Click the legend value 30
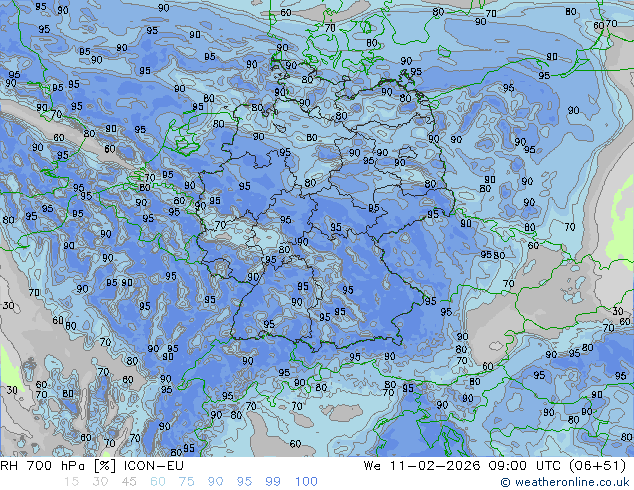Viewport: 634px width, 490px height. [100, 482]
